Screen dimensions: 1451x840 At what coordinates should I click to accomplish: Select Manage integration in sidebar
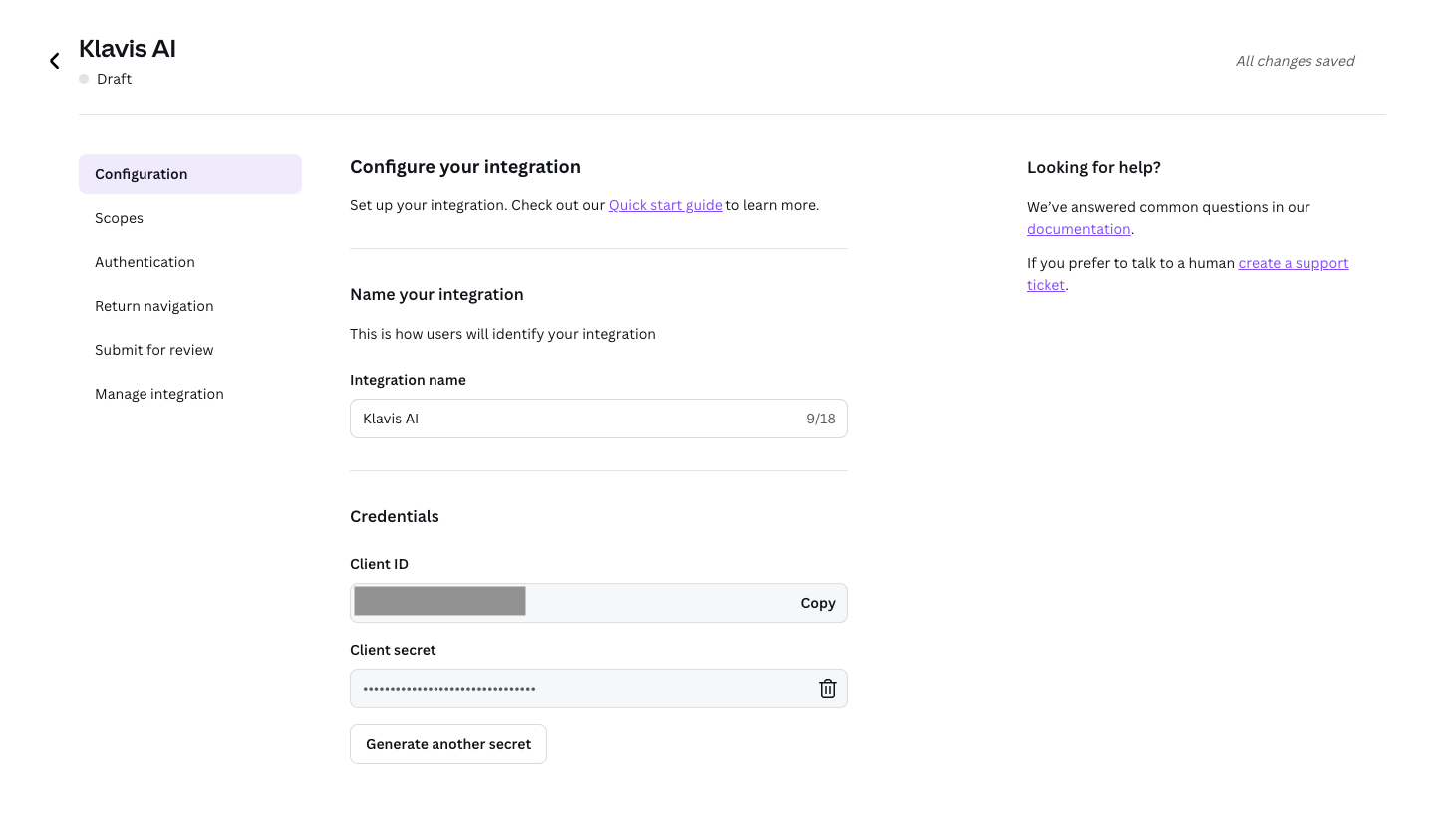point(190,394)
